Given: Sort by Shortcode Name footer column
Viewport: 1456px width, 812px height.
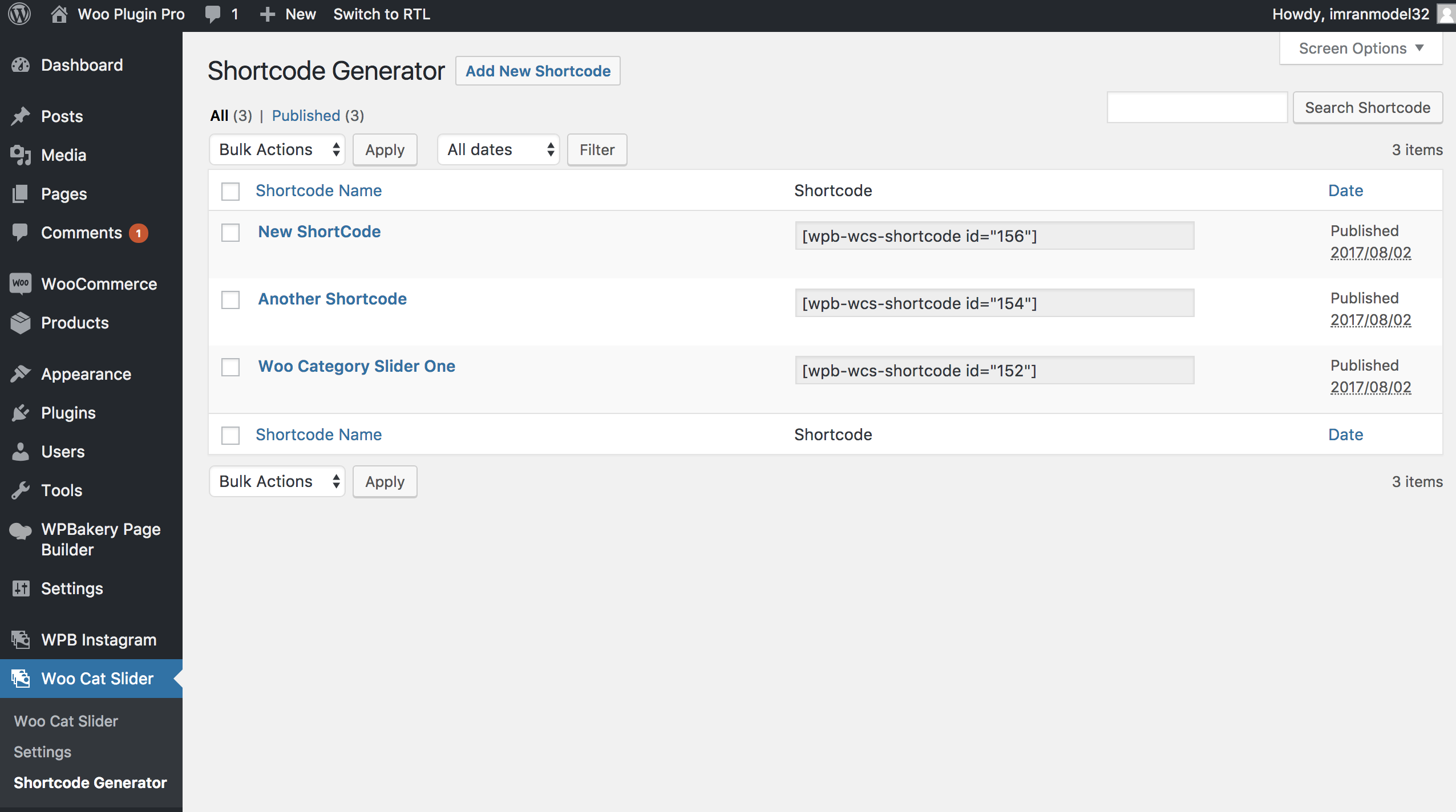Looking at the screenshot, I should [x=319, y=435].
